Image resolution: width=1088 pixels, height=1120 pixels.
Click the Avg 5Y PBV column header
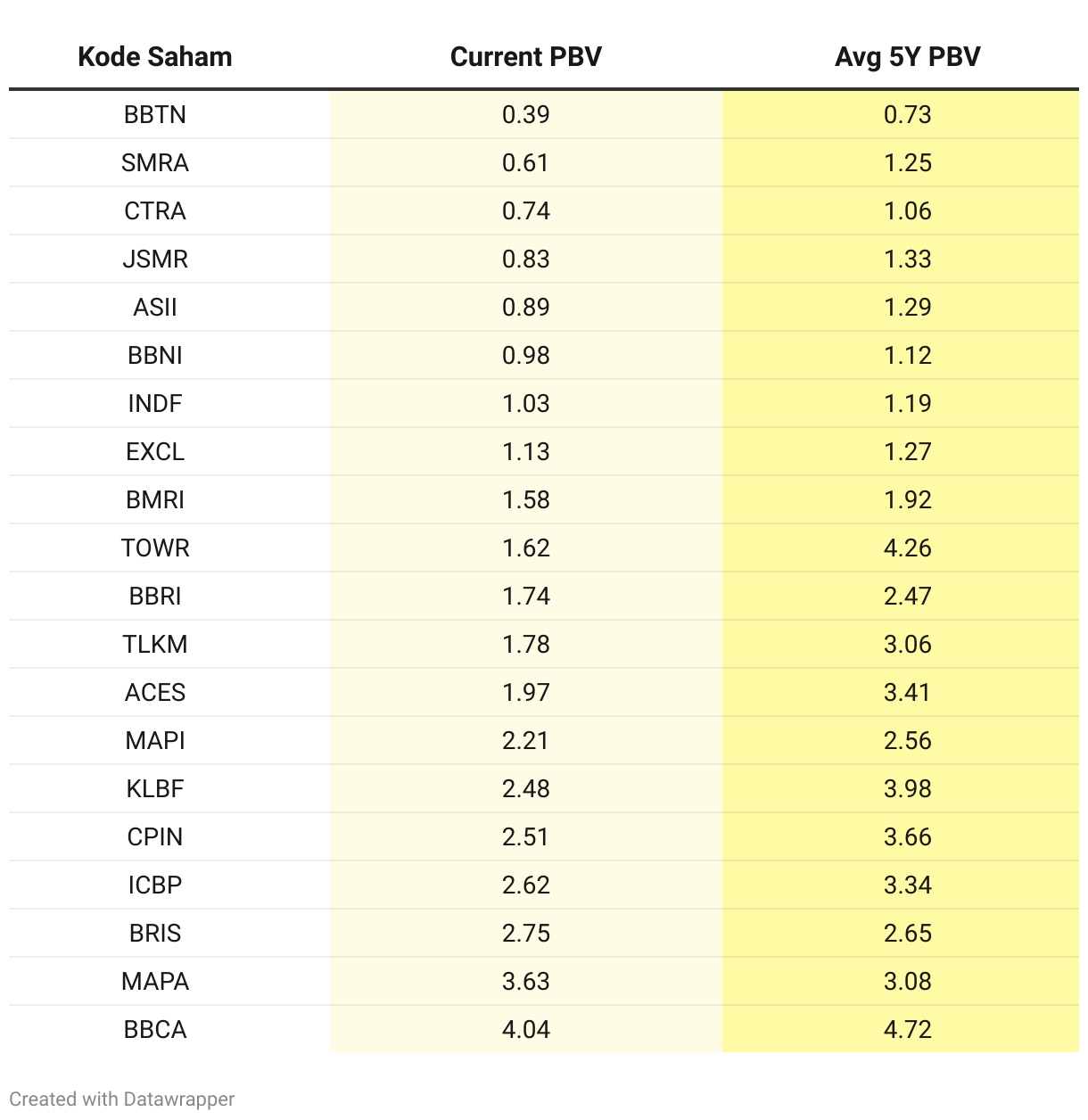907,57
